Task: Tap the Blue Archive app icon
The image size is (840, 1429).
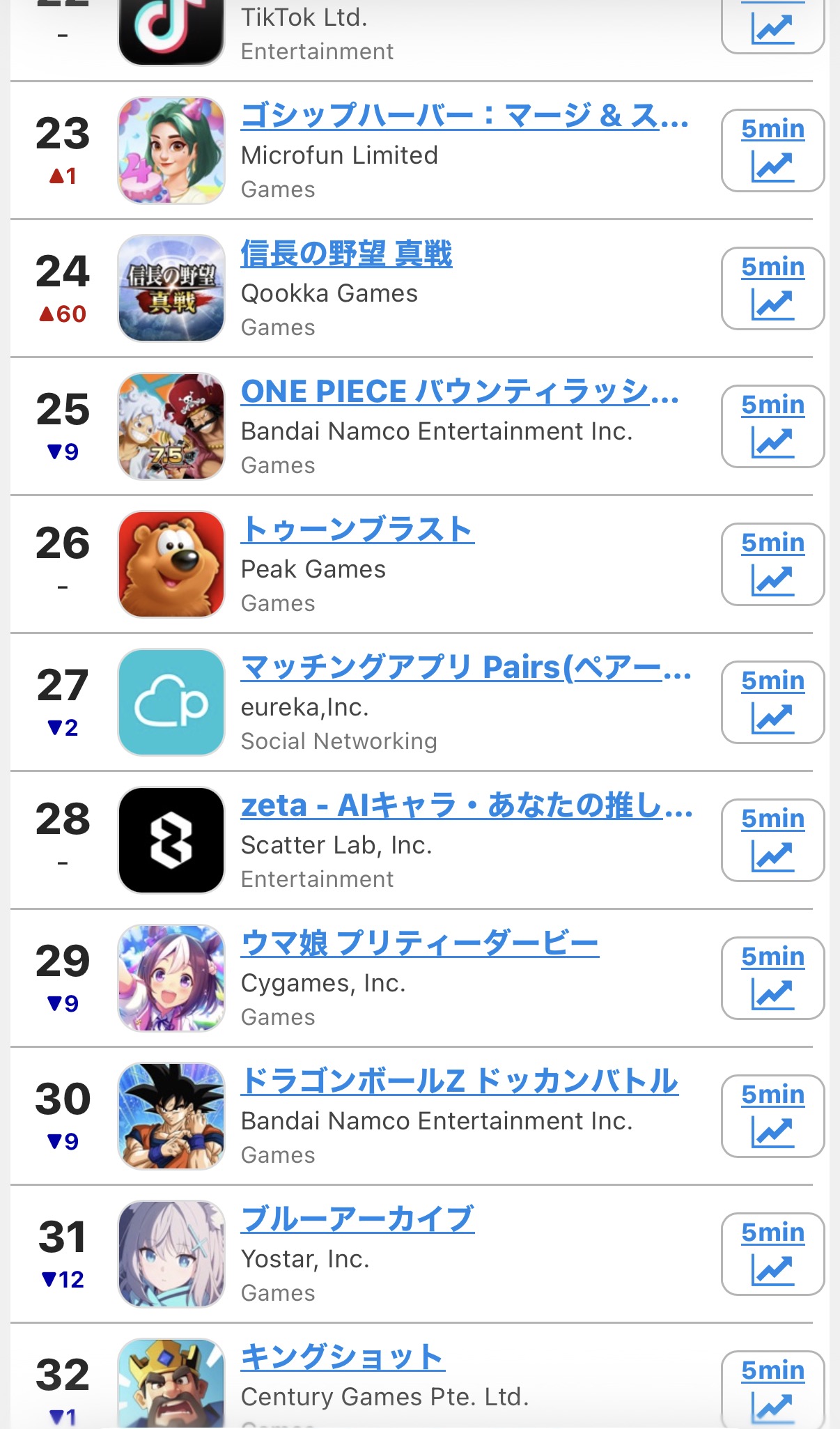Action: click(x=171, y=1254)
